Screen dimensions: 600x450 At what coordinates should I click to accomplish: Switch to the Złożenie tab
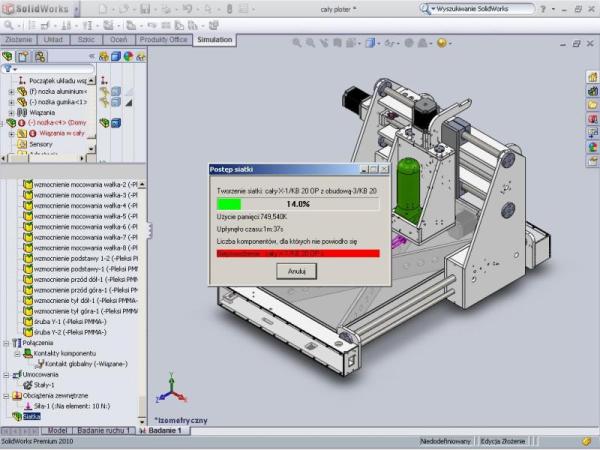(x=19, y=40)
